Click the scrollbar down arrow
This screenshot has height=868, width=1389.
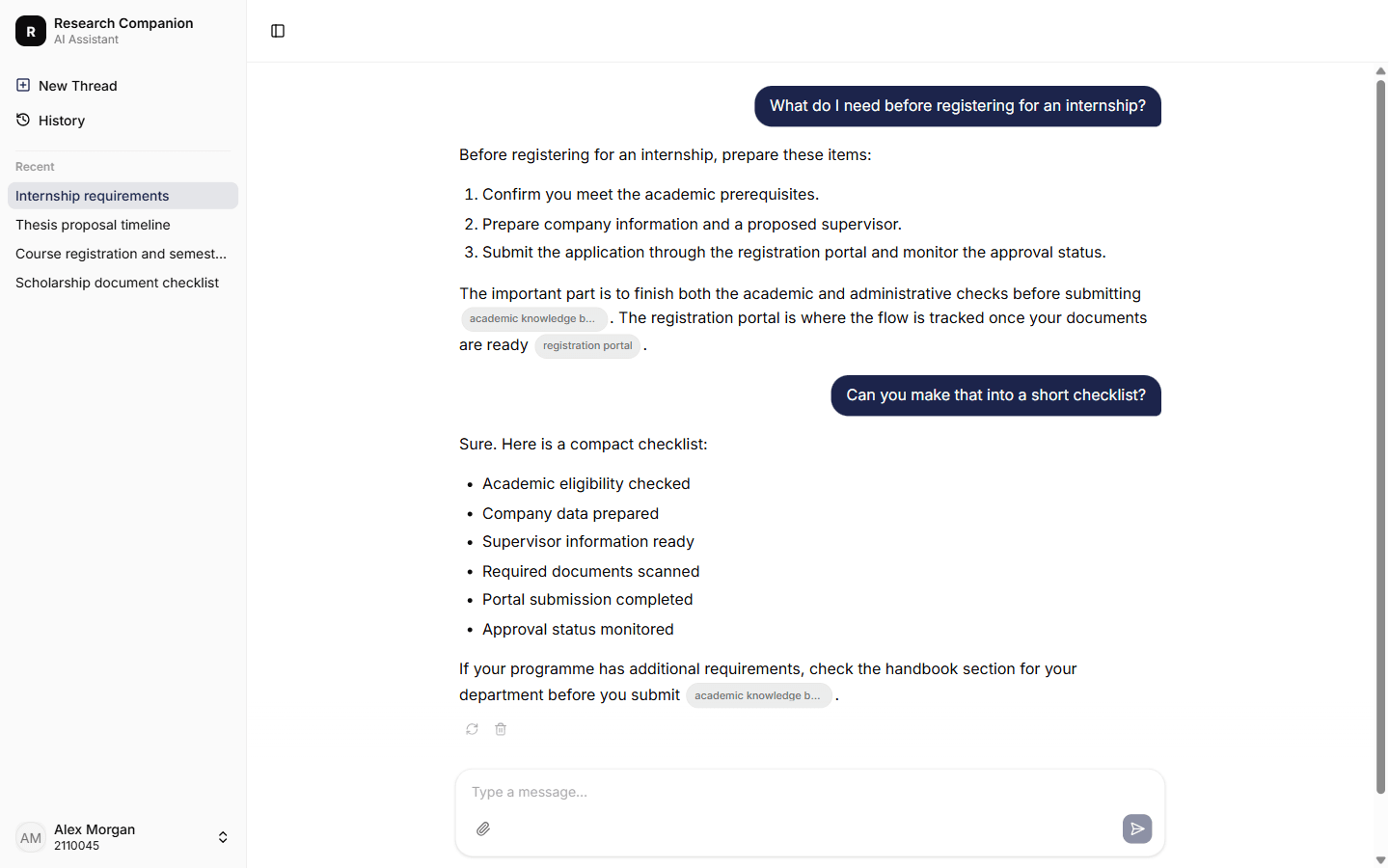coord(1380,859)
